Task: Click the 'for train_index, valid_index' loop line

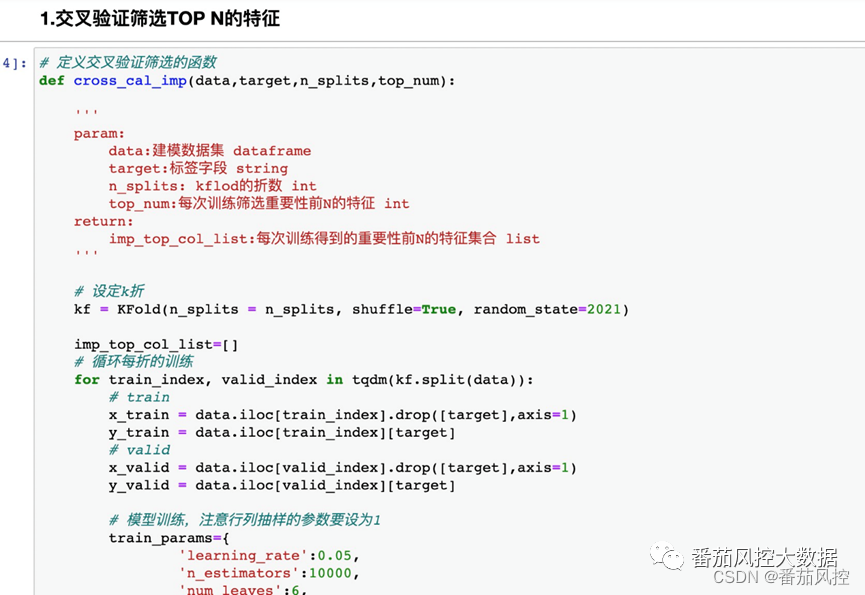Action: point(304,380)
